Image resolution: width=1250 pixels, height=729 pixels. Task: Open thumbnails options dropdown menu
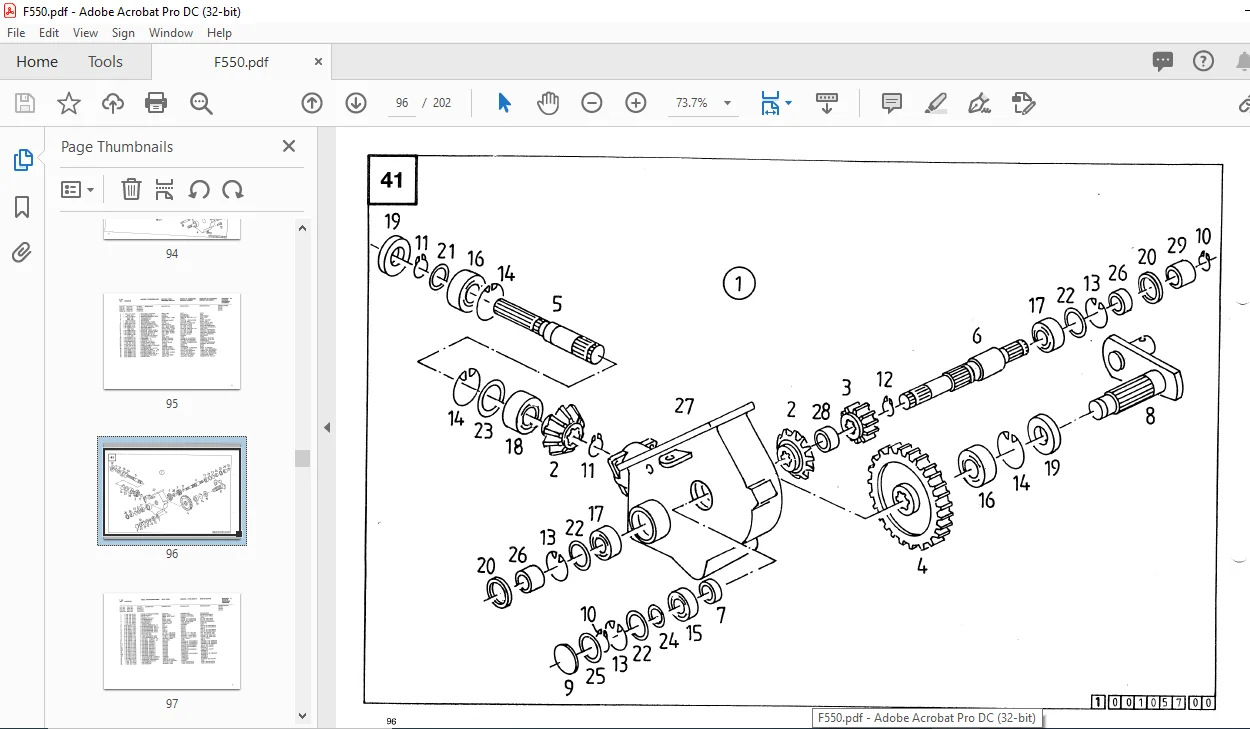coord(78,190)
